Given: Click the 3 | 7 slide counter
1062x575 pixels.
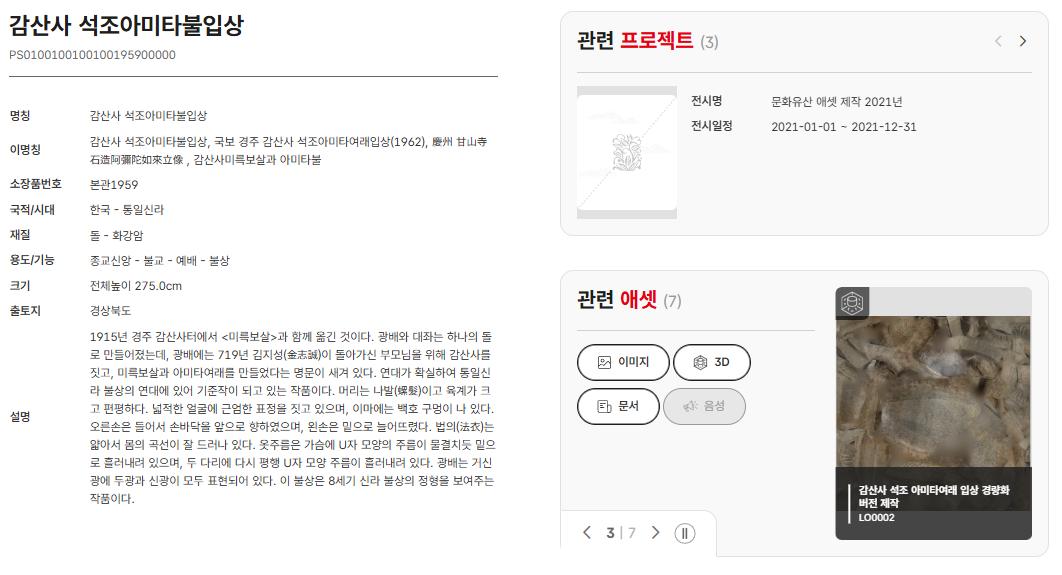Looking at the screenshot, I should [620, 533].
